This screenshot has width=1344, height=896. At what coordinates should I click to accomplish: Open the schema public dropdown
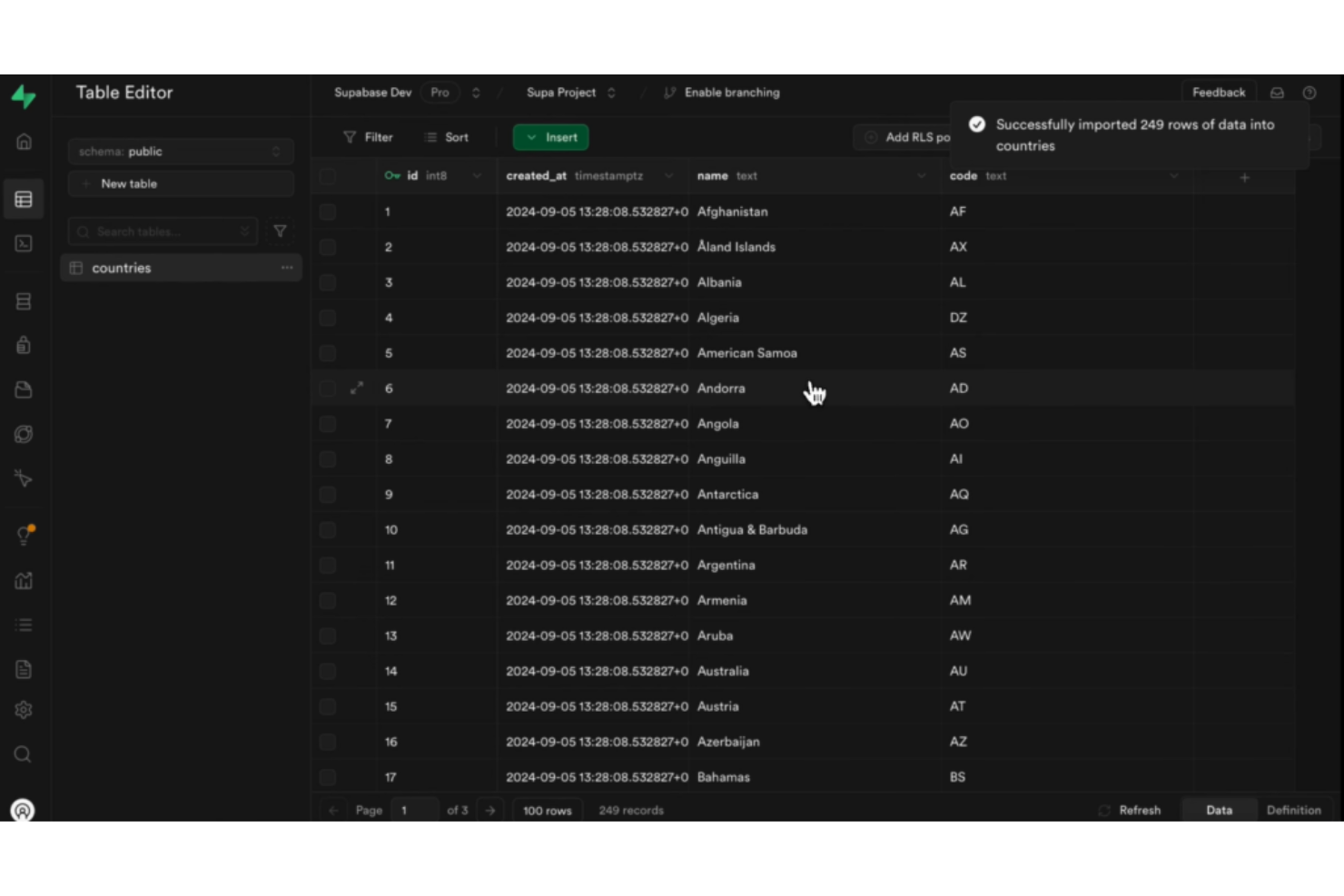point(181,152)
